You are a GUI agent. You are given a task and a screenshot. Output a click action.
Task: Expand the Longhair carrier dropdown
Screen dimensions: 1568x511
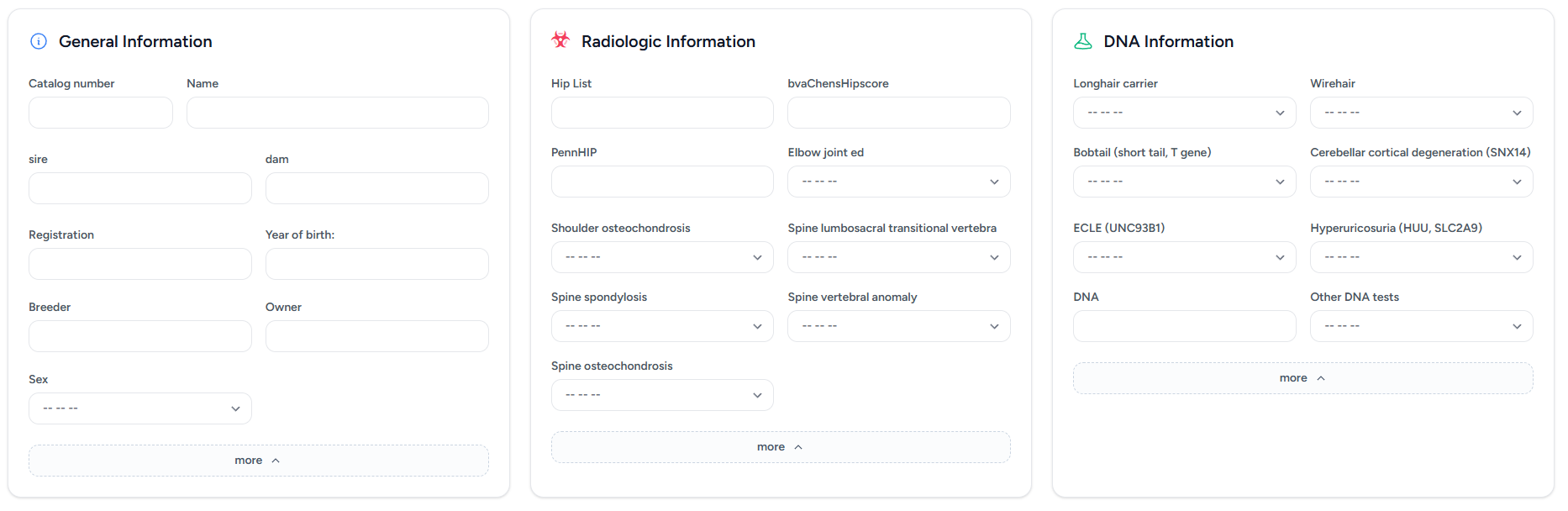[x=1184, y=113]
